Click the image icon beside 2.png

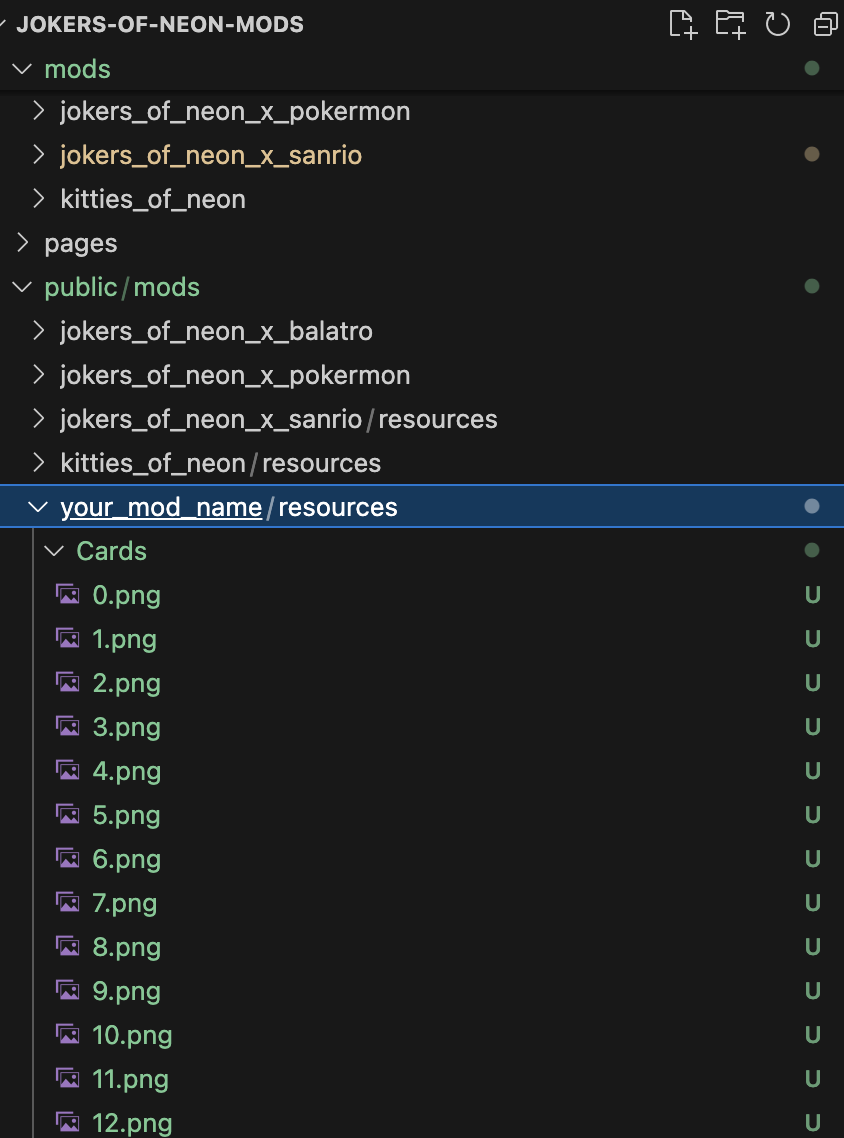click(68, 682)
